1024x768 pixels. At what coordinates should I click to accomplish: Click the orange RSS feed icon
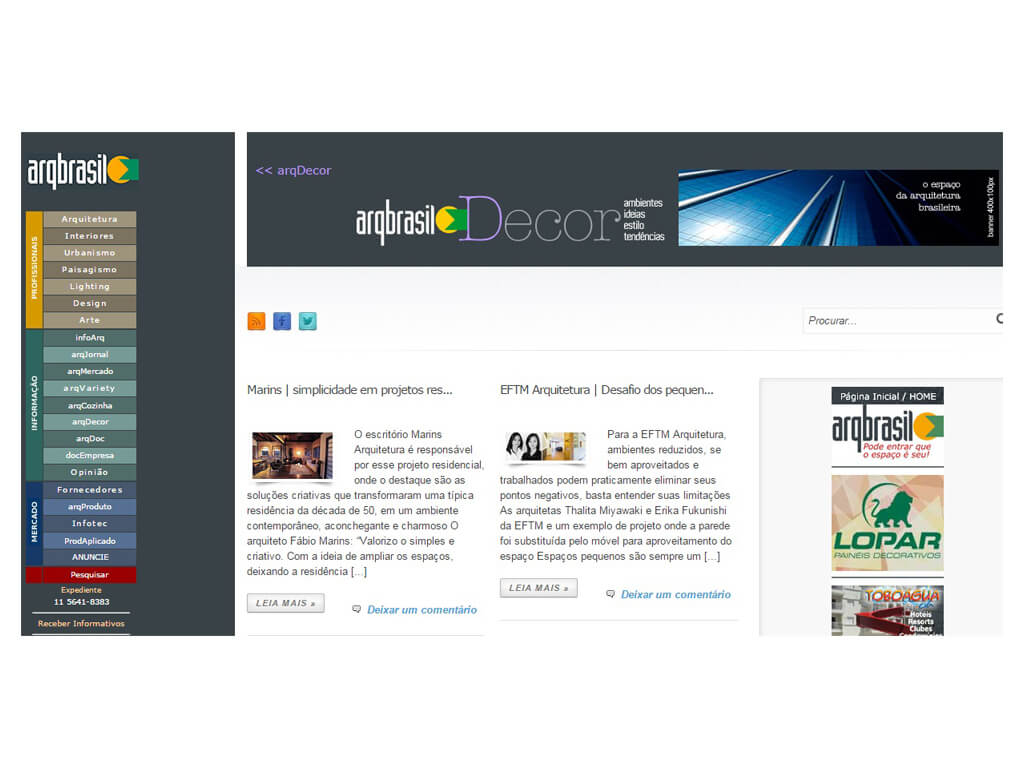pos(256,321)
